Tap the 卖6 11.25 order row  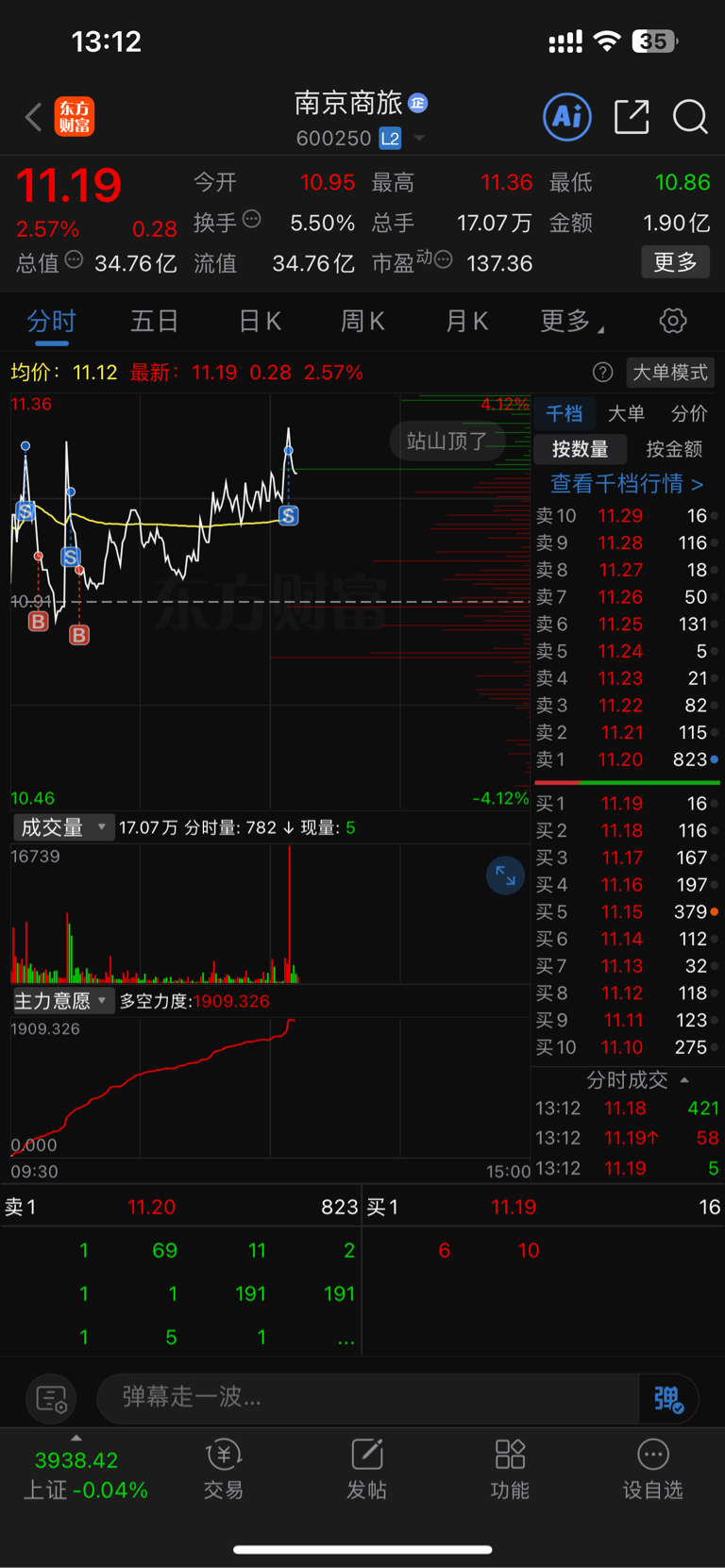coord(628,625)
